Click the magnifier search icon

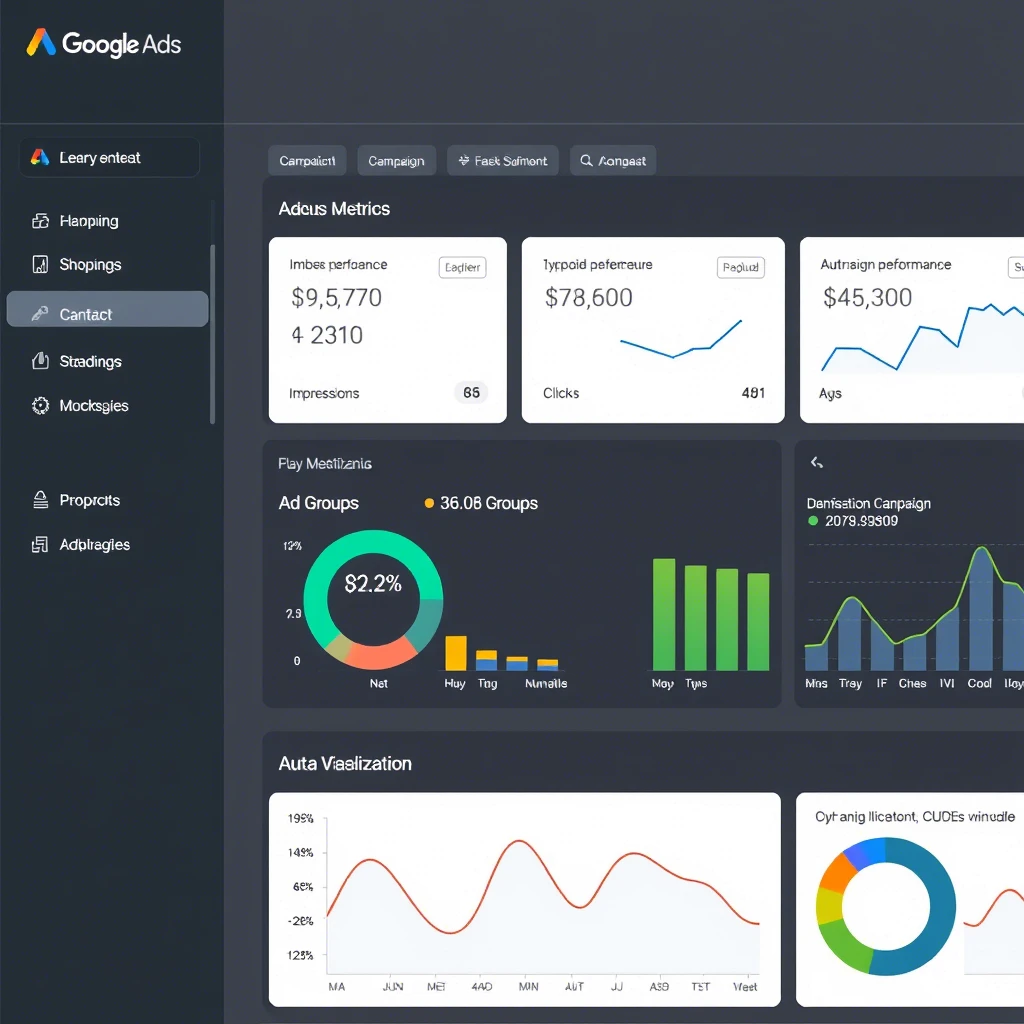pos(586,160)
